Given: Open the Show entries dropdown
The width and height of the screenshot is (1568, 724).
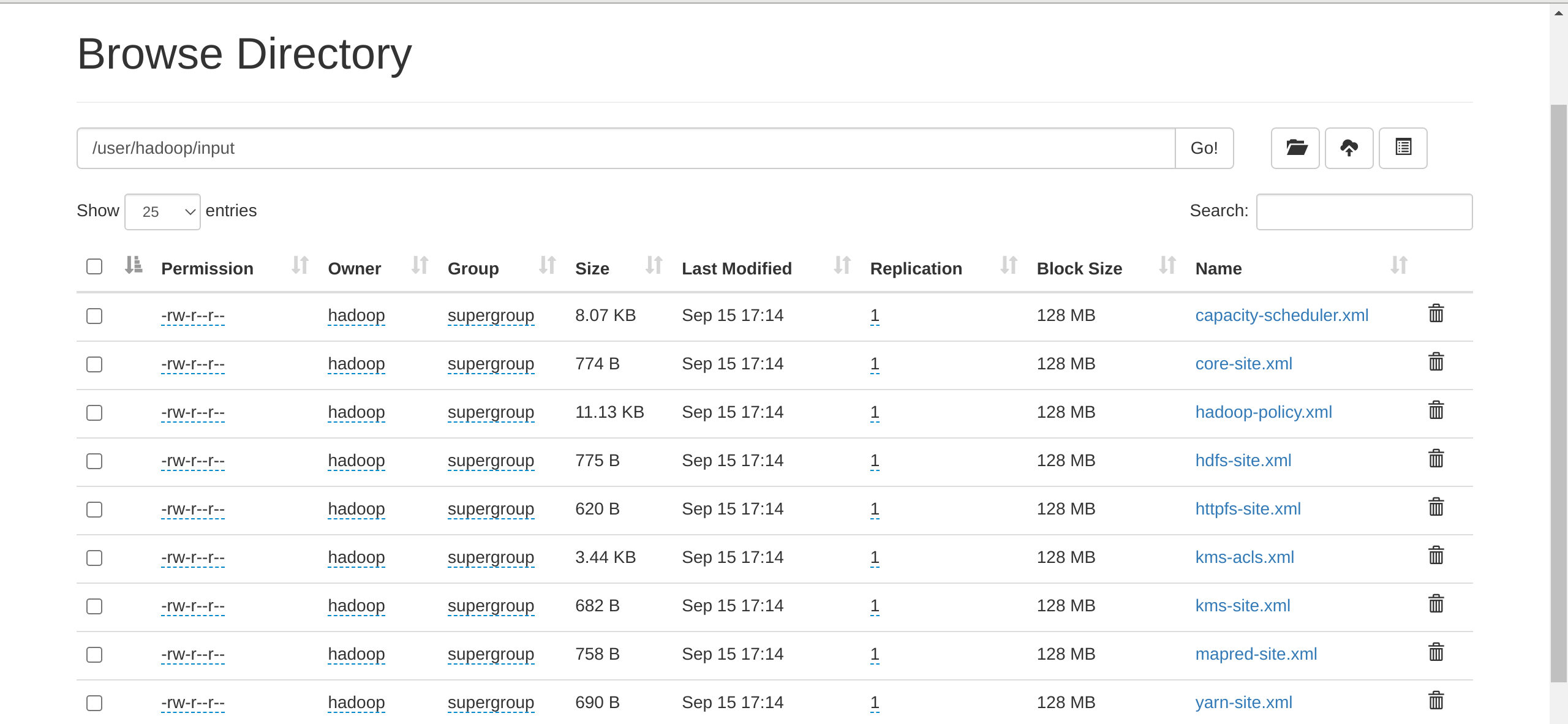Looking at the screenshot, I should (x=162, y=212).
